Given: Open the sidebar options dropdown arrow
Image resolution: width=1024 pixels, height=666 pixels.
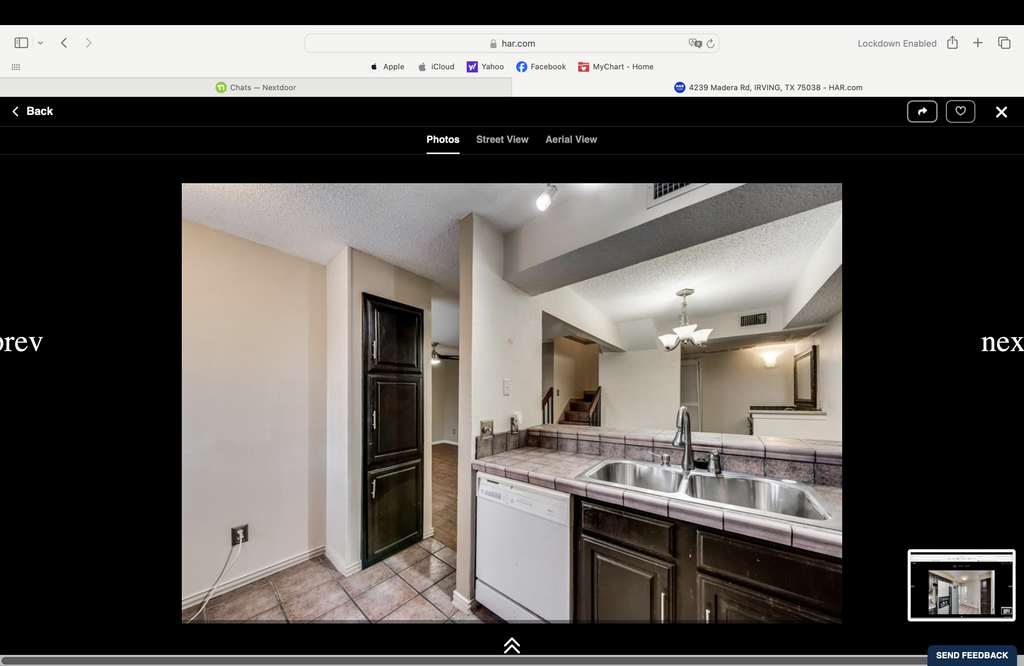Looking at the screenshot, I should [x=40, y=43].
